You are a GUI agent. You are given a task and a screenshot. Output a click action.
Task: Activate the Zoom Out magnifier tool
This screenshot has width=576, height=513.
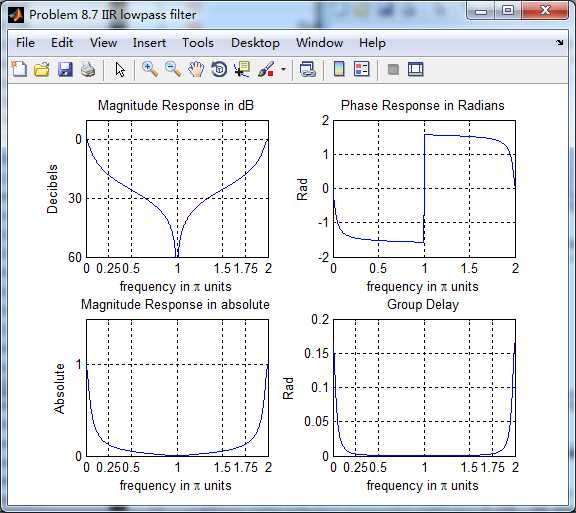(x=173, y=69)
